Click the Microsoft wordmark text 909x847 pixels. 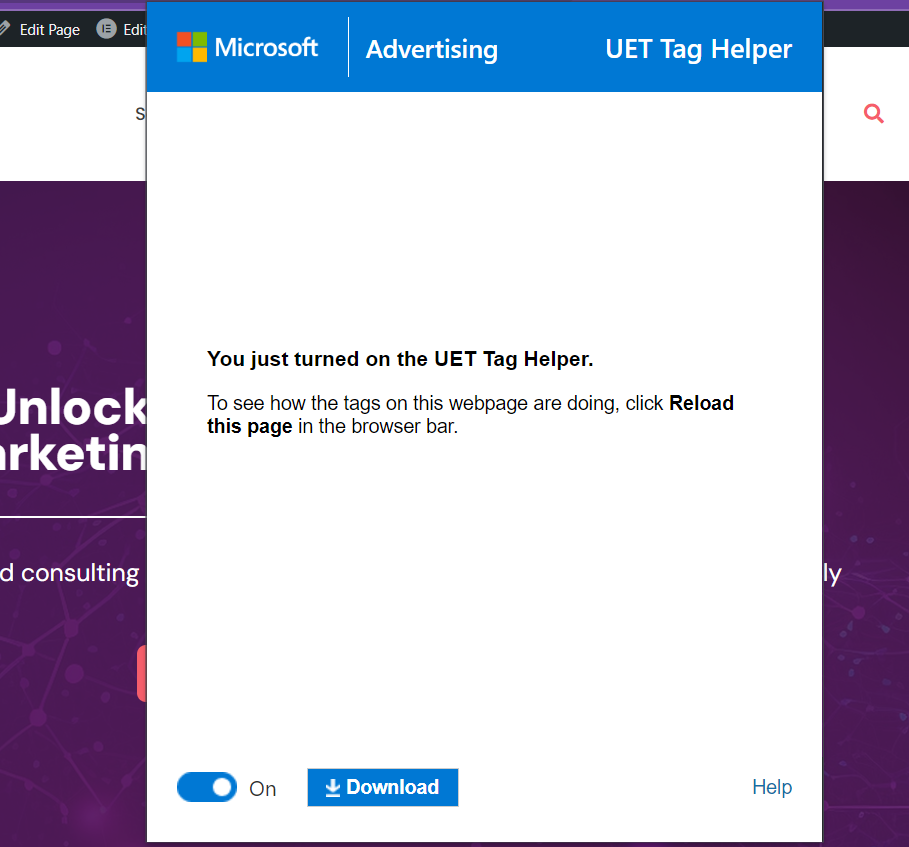click(266, 48)
